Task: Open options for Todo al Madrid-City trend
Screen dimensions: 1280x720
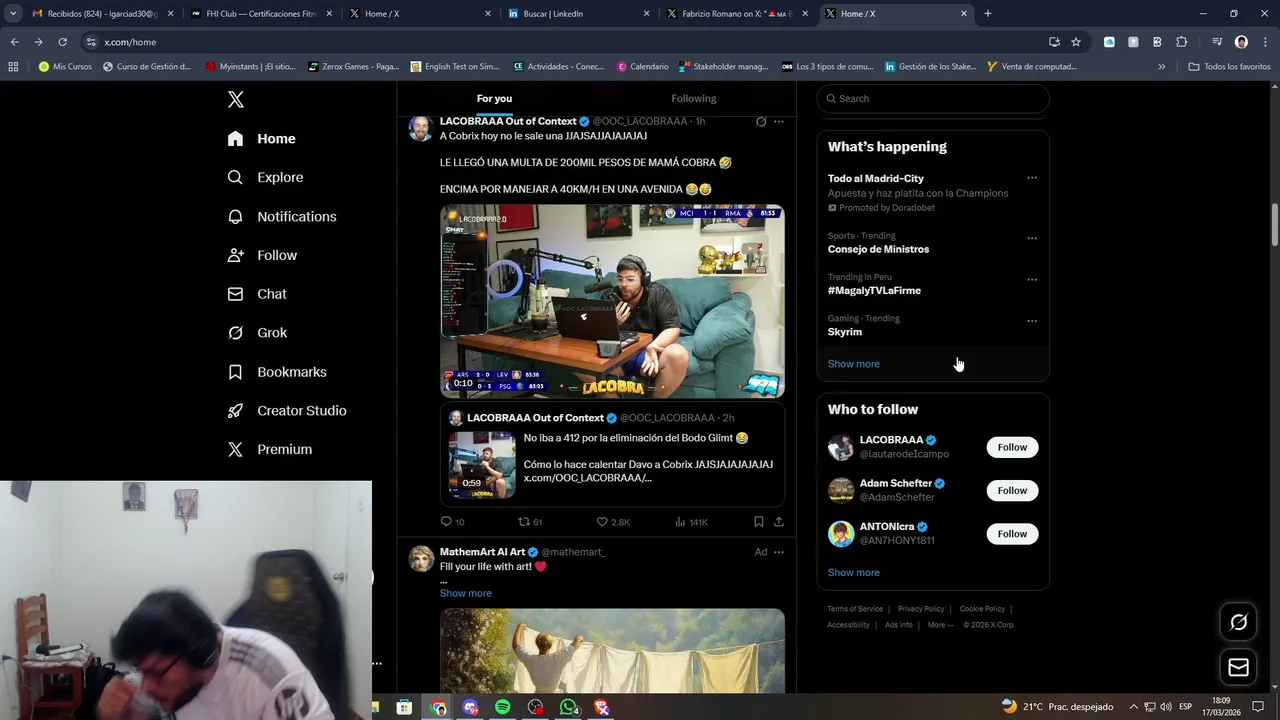Action: pyautogui.click(x=1032, y=178)
